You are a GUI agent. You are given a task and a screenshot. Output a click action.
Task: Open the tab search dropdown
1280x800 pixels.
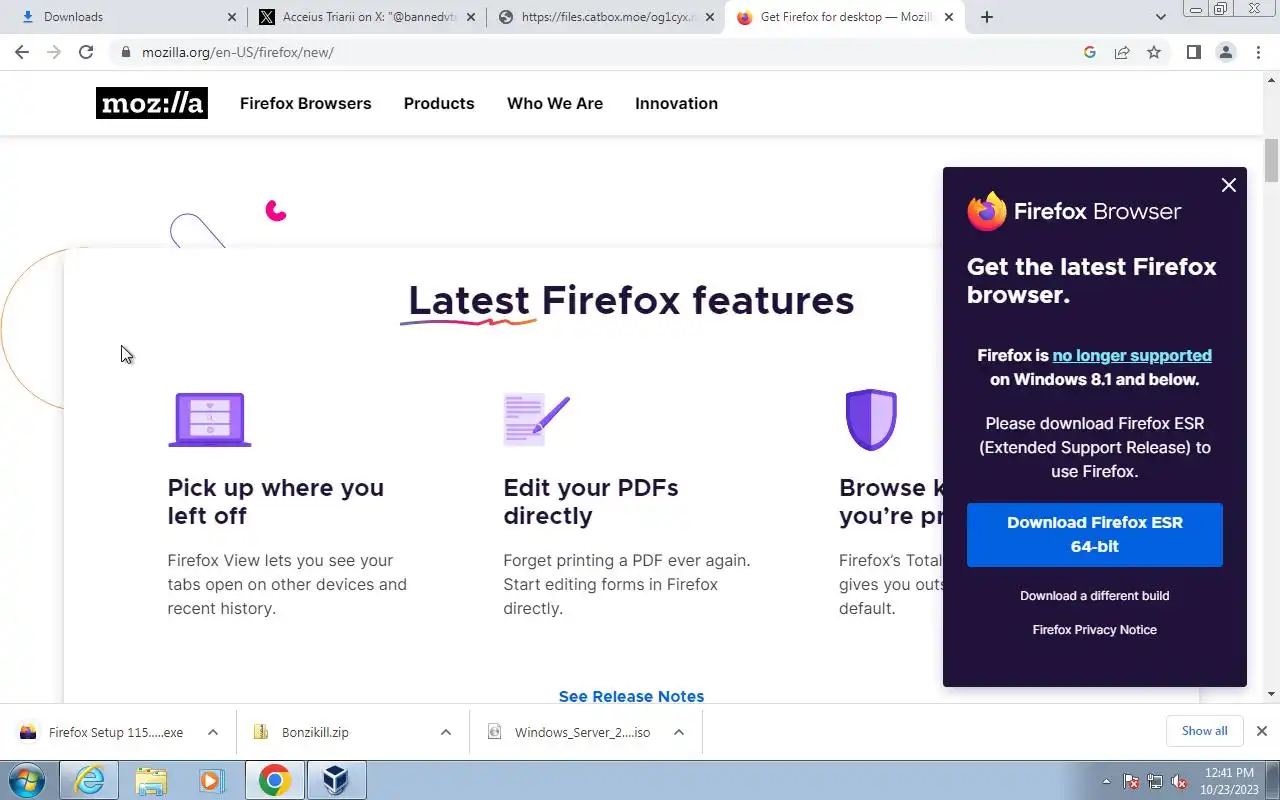pos(1160,17)
